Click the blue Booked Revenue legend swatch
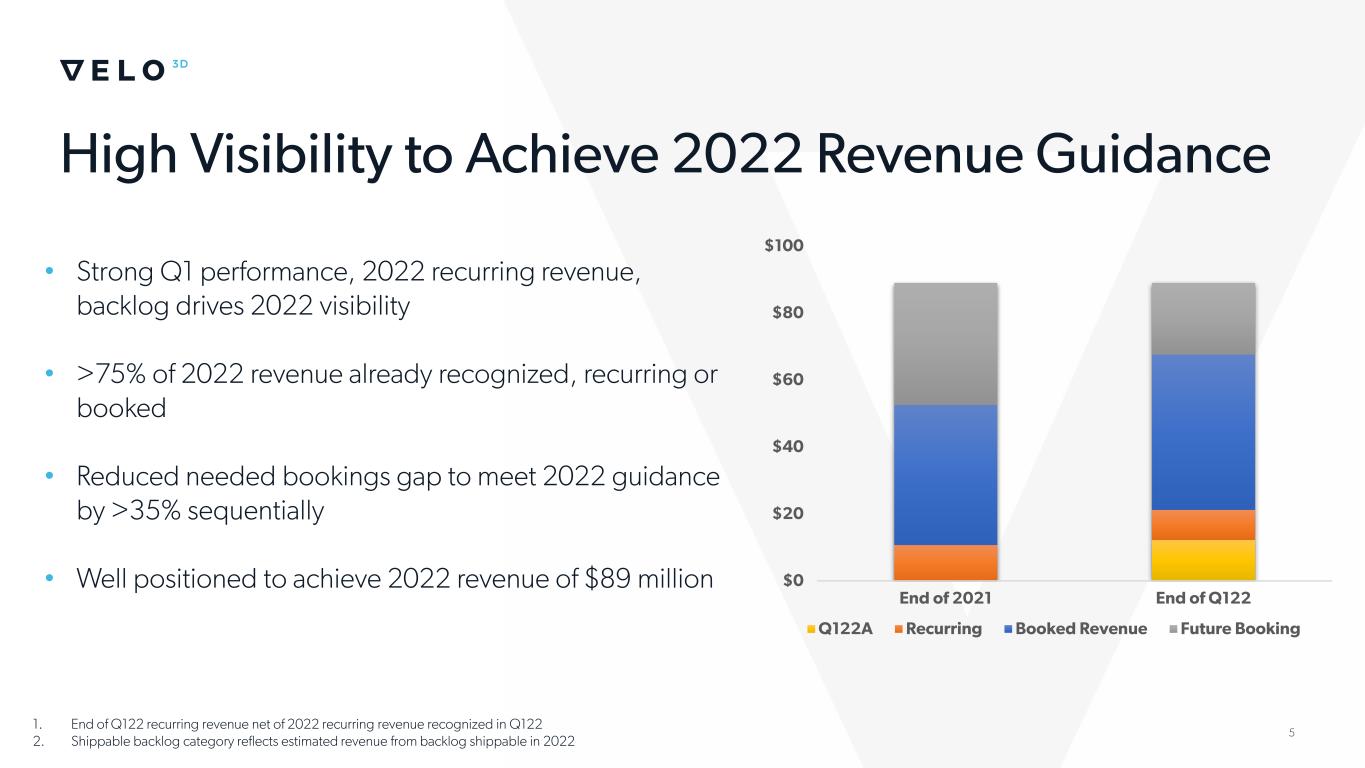Image resolution: width=1365 pixels, height=768 pixels. (1008, 629)
